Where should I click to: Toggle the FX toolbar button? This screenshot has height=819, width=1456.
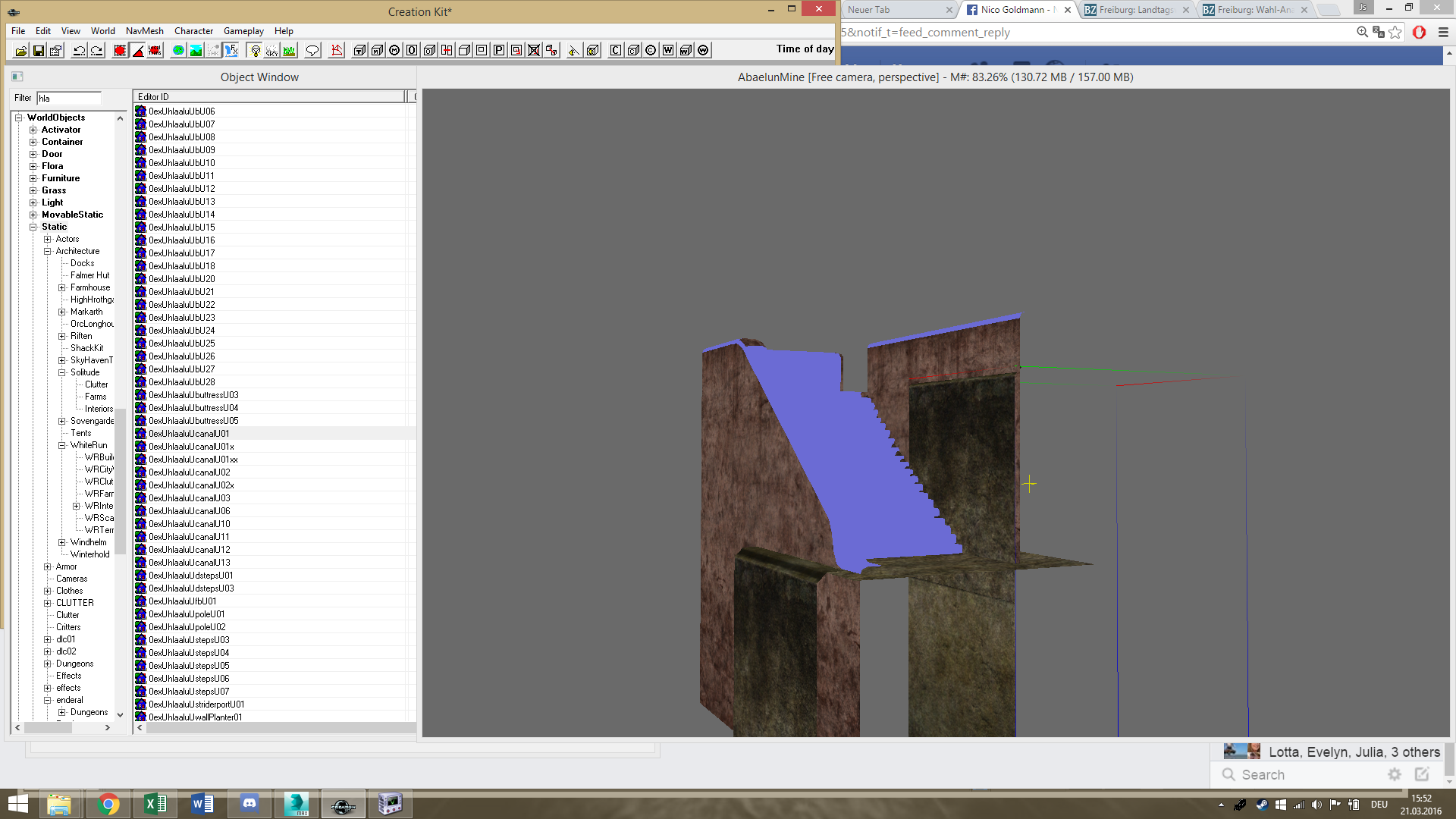pos(231,51)
